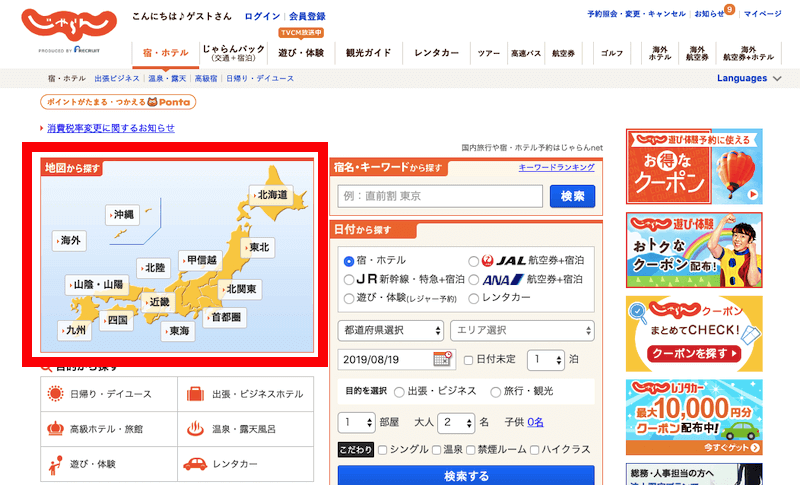Open the レンタカー 10,000円分 coupon banner
Viewport: 800px width, 485px height.
(694, 417)
